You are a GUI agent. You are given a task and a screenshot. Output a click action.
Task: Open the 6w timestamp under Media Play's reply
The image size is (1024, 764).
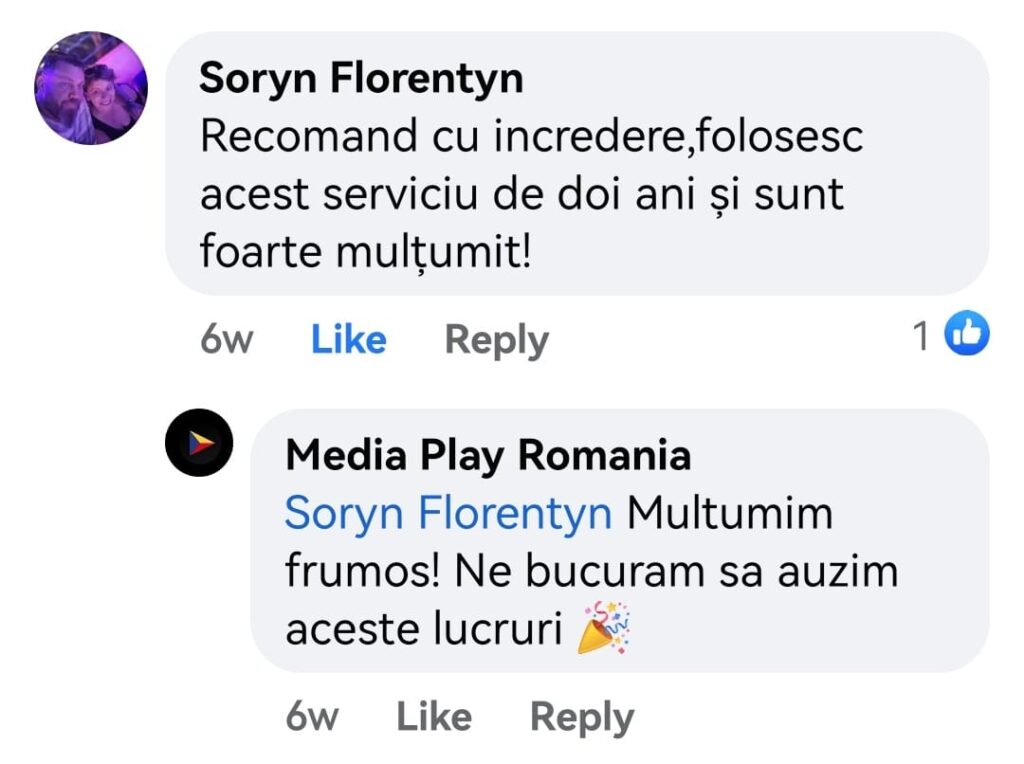point(311,716)
